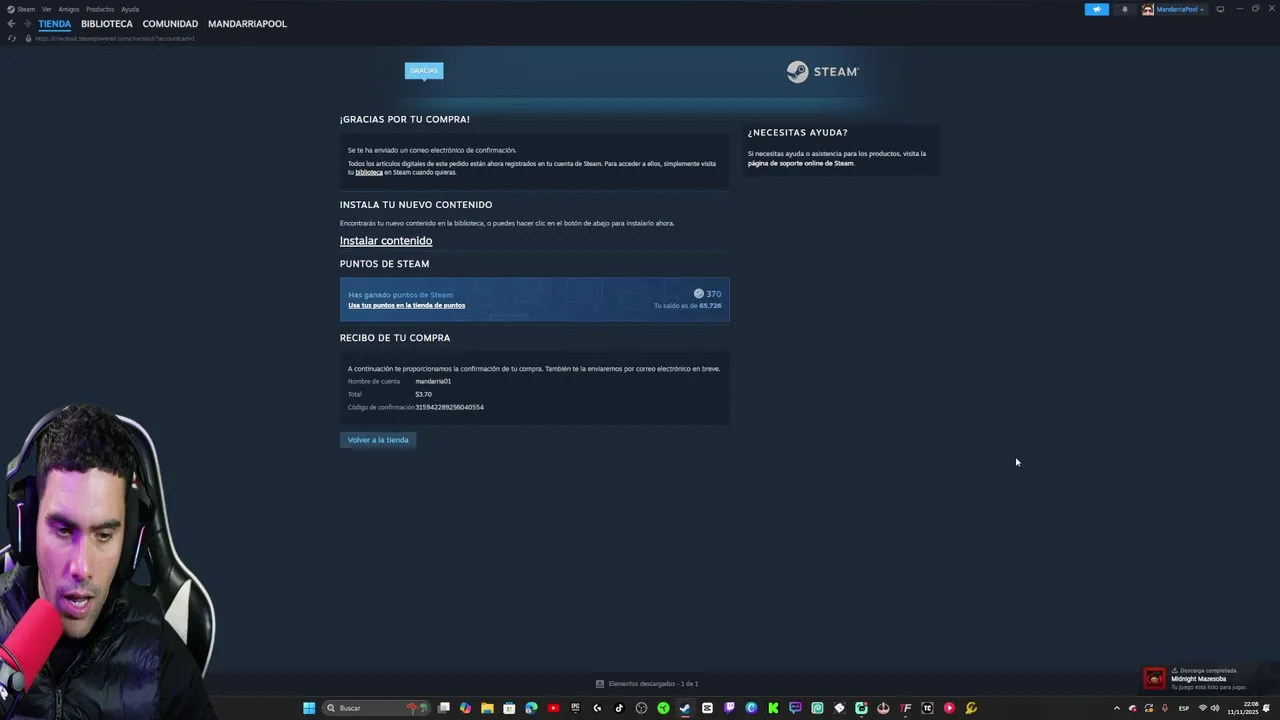This screenshot has height=720, width=1280.
Task: Click the Steam logo in the page header
Action: click(822, 72)
